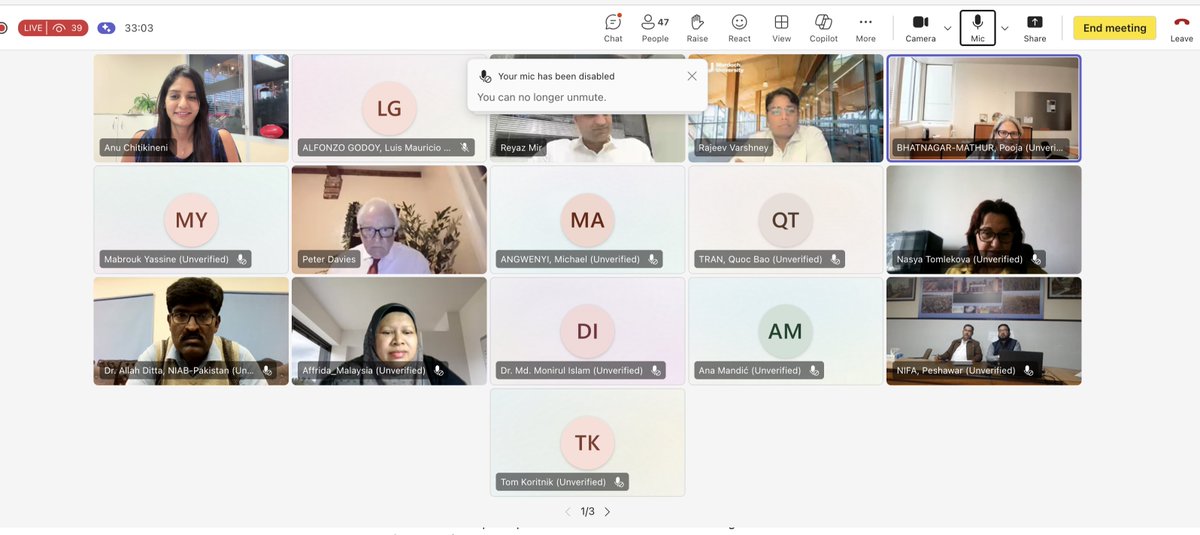The width and height of the screenshot is (1200, 535).
Task: Expand the Camera options dropdown arrow
Action: tap(948, 28)
